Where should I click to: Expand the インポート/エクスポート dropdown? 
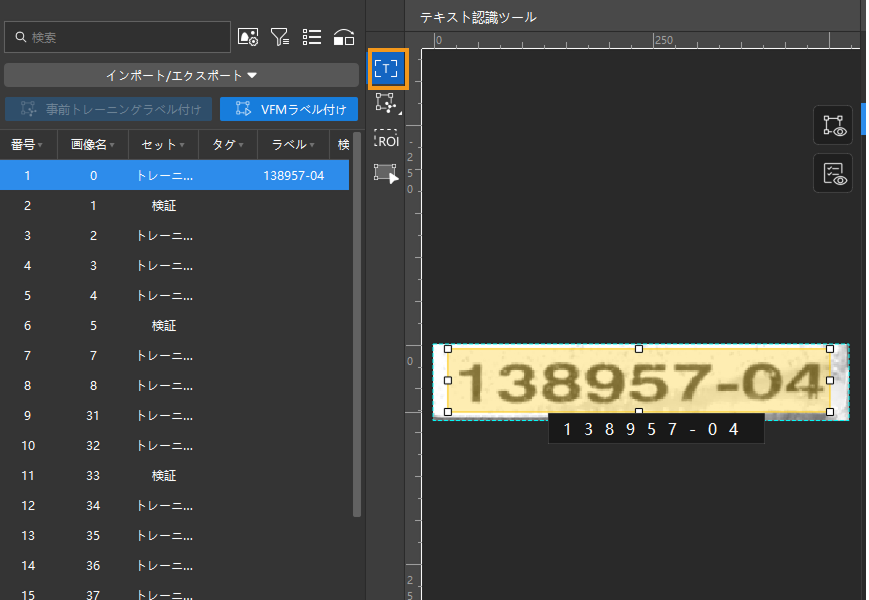click(181, 75)
